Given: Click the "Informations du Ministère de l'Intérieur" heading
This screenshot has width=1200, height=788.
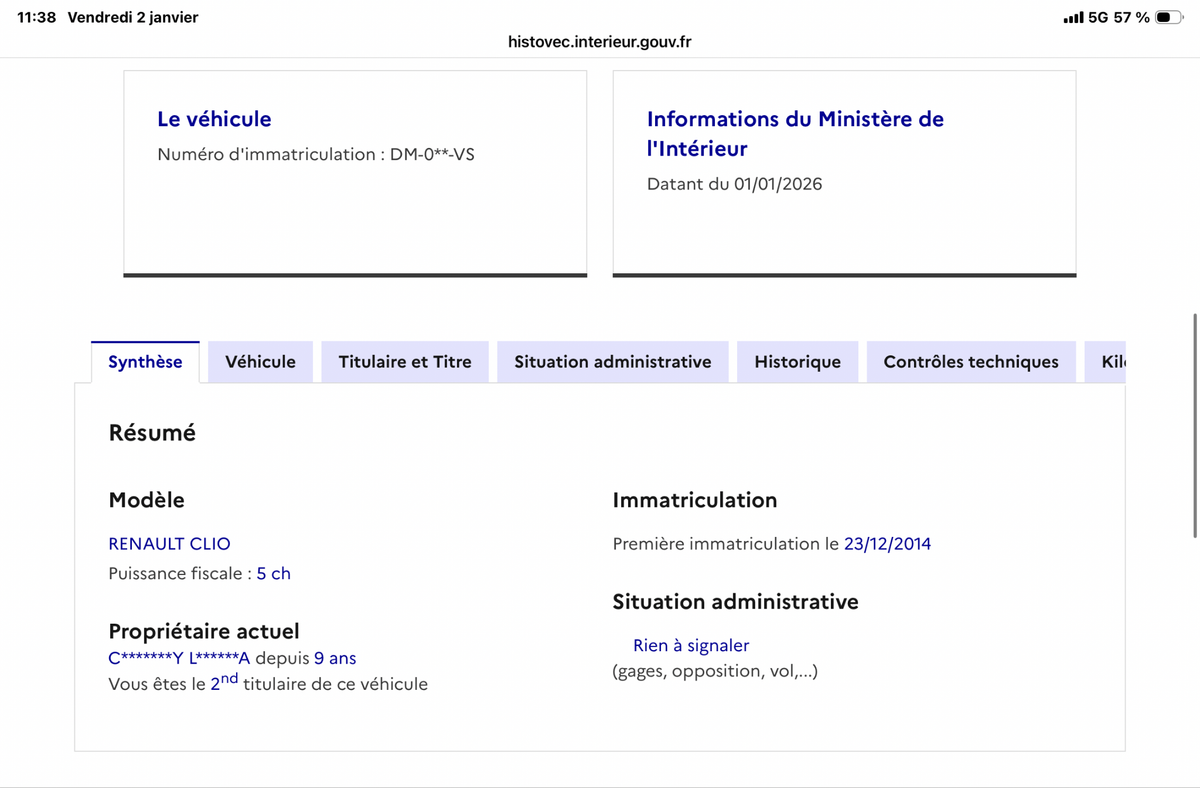Looking at the screenshot, I should [x=795, y=133].
